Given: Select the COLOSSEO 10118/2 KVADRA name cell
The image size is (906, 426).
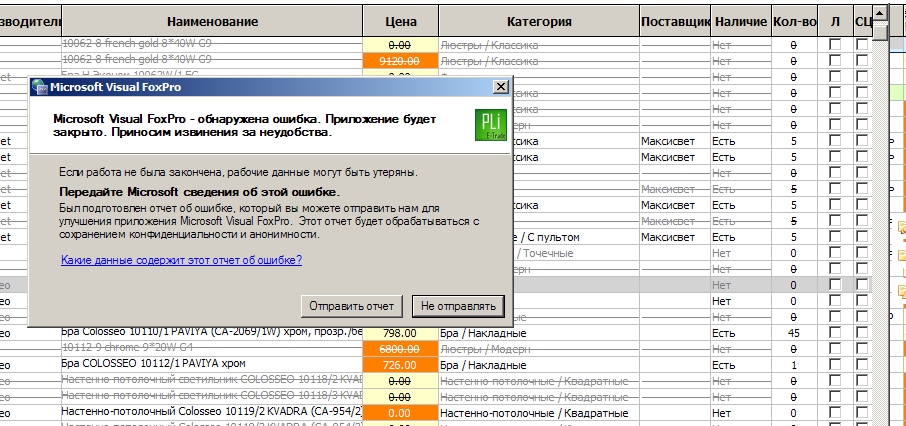Looking at the screenshot, I should coord(212,381).
